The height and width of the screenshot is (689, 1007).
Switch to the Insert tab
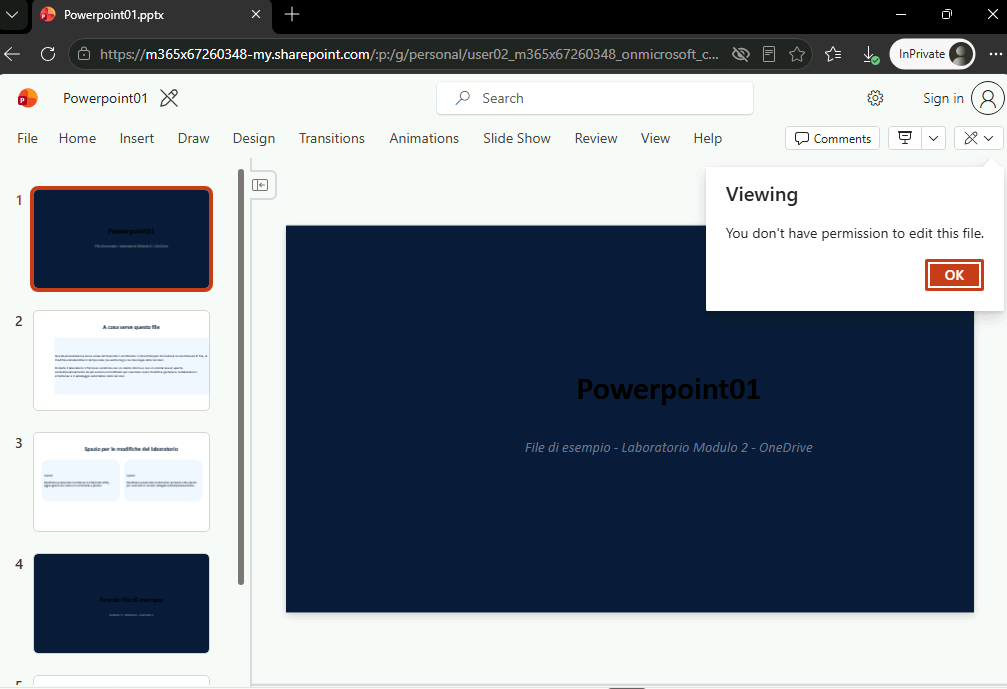tap(137, 138)
